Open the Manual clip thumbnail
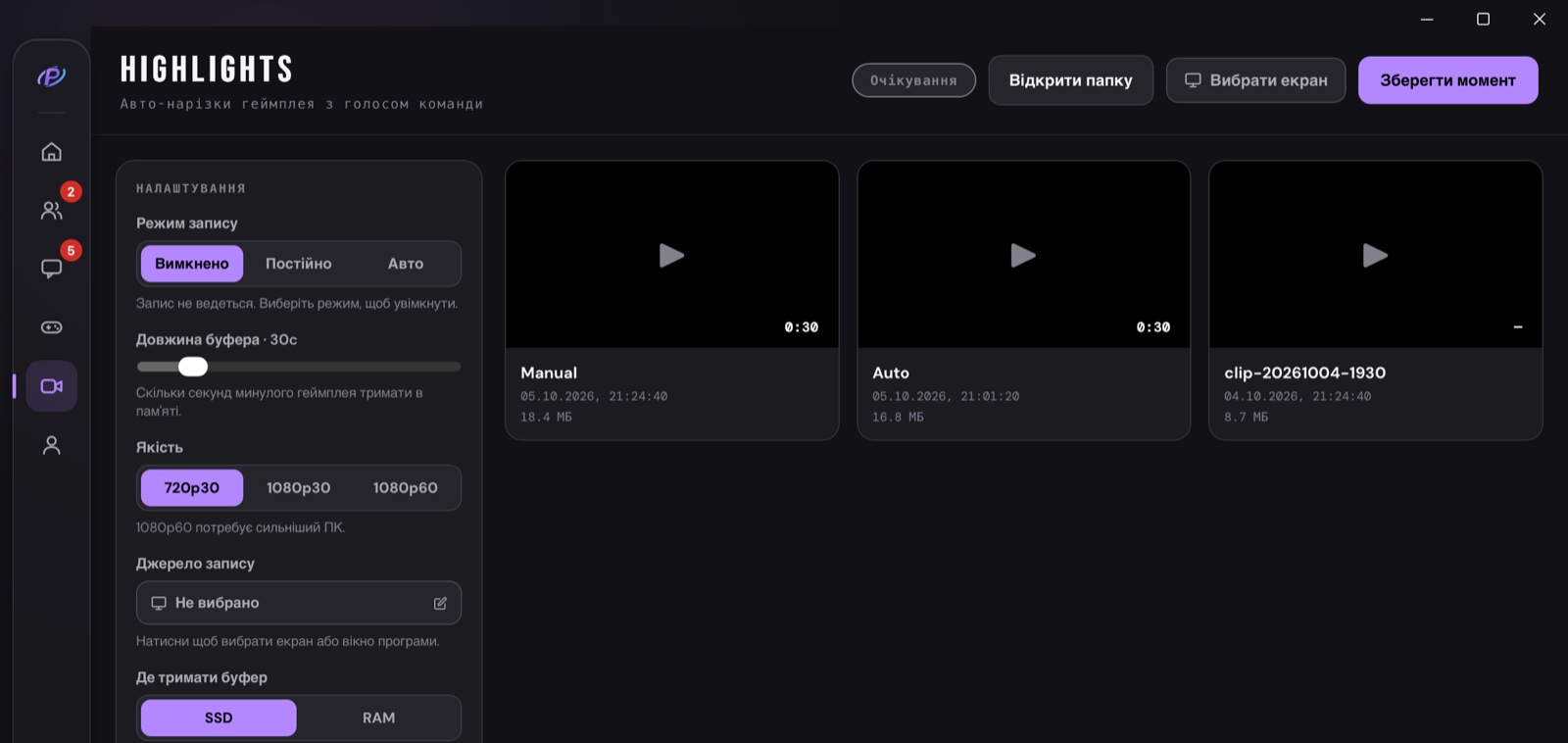The width and height of the screenshot is (1568, 743). (x=672, y=255)
